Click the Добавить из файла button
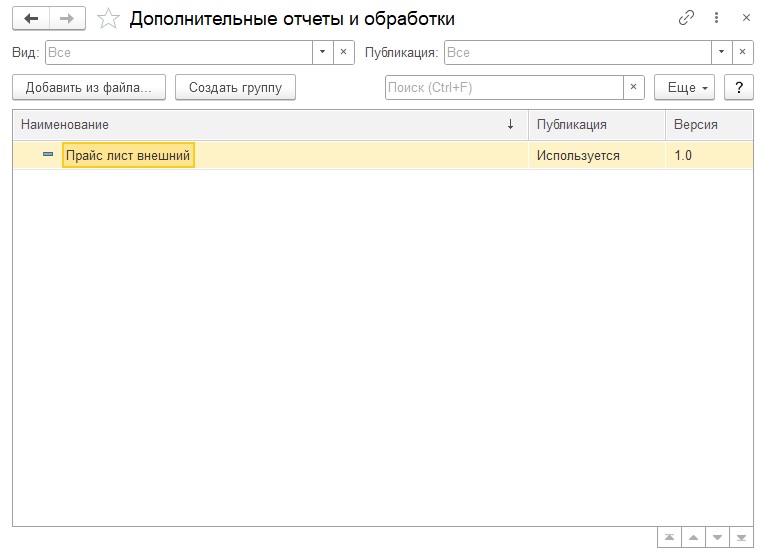 [89, 87]
